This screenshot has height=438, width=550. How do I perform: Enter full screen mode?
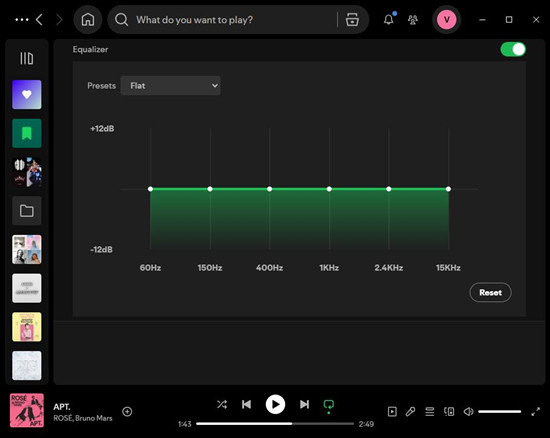point(535,411)
